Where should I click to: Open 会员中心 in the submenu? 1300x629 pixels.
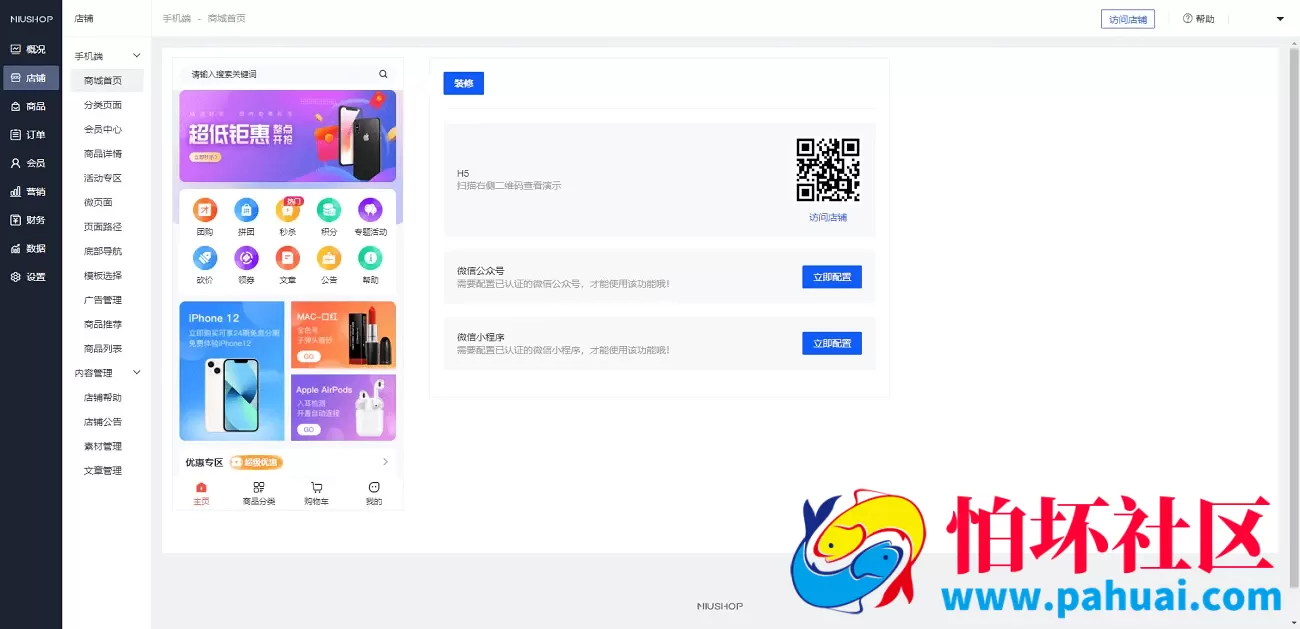103,129
